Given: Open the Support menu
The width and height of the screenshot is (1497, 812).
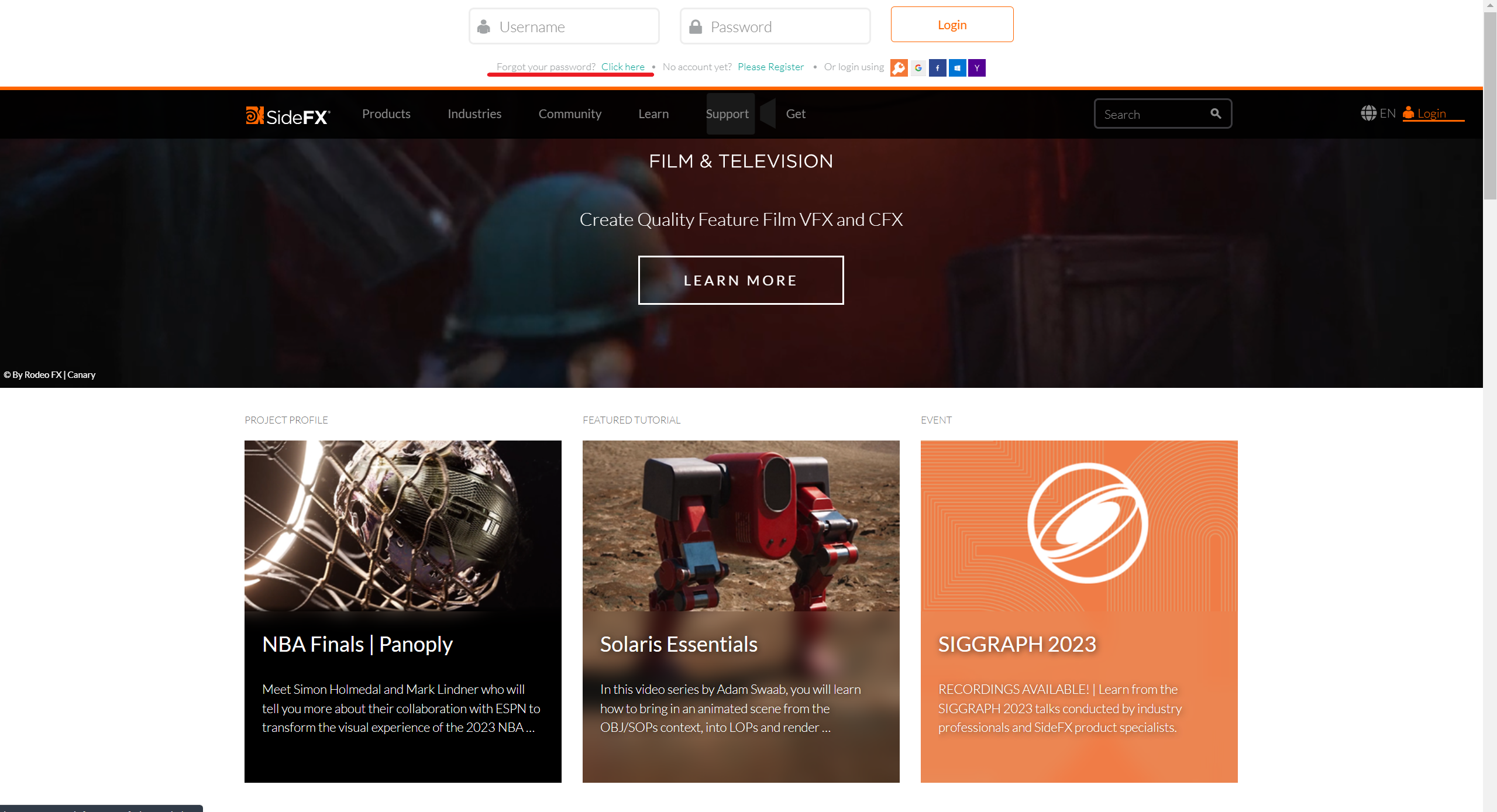Looking at the screenshot, I should pos(727,113).
